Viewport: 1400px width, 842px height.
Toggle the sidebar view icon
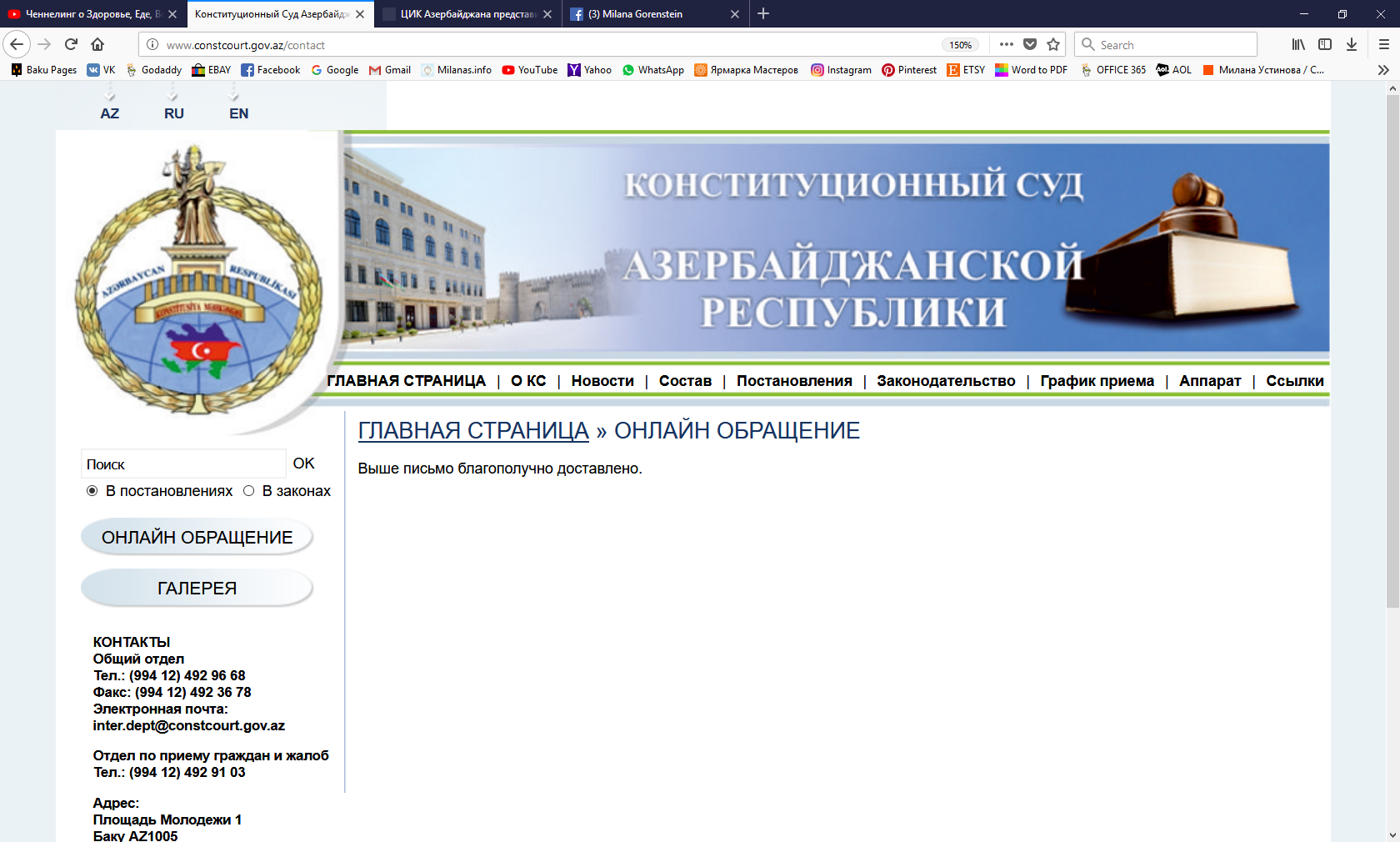1325,44
